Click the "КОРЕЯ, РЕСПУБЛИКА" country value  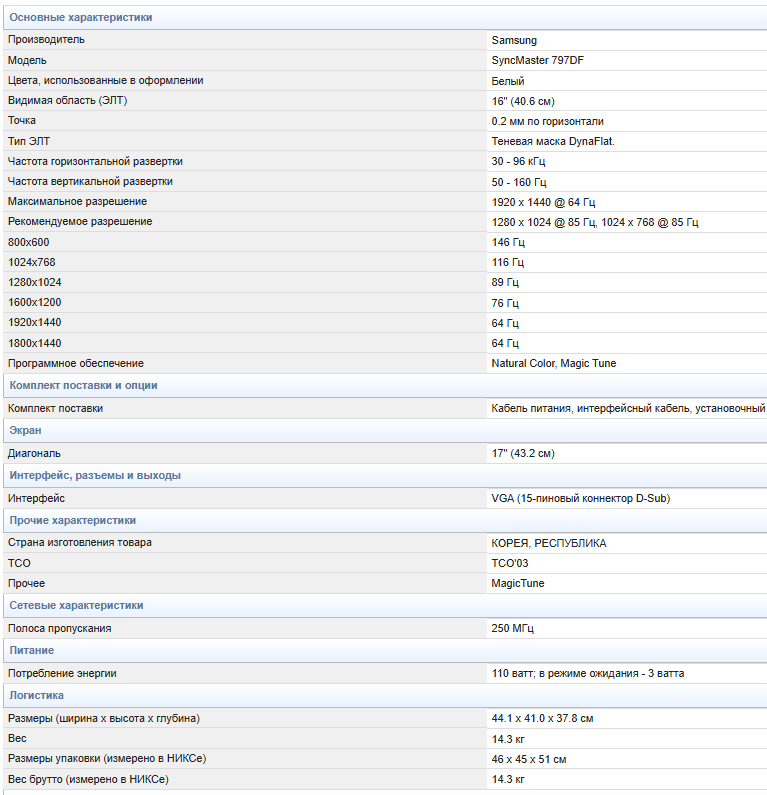pos(548,543)
